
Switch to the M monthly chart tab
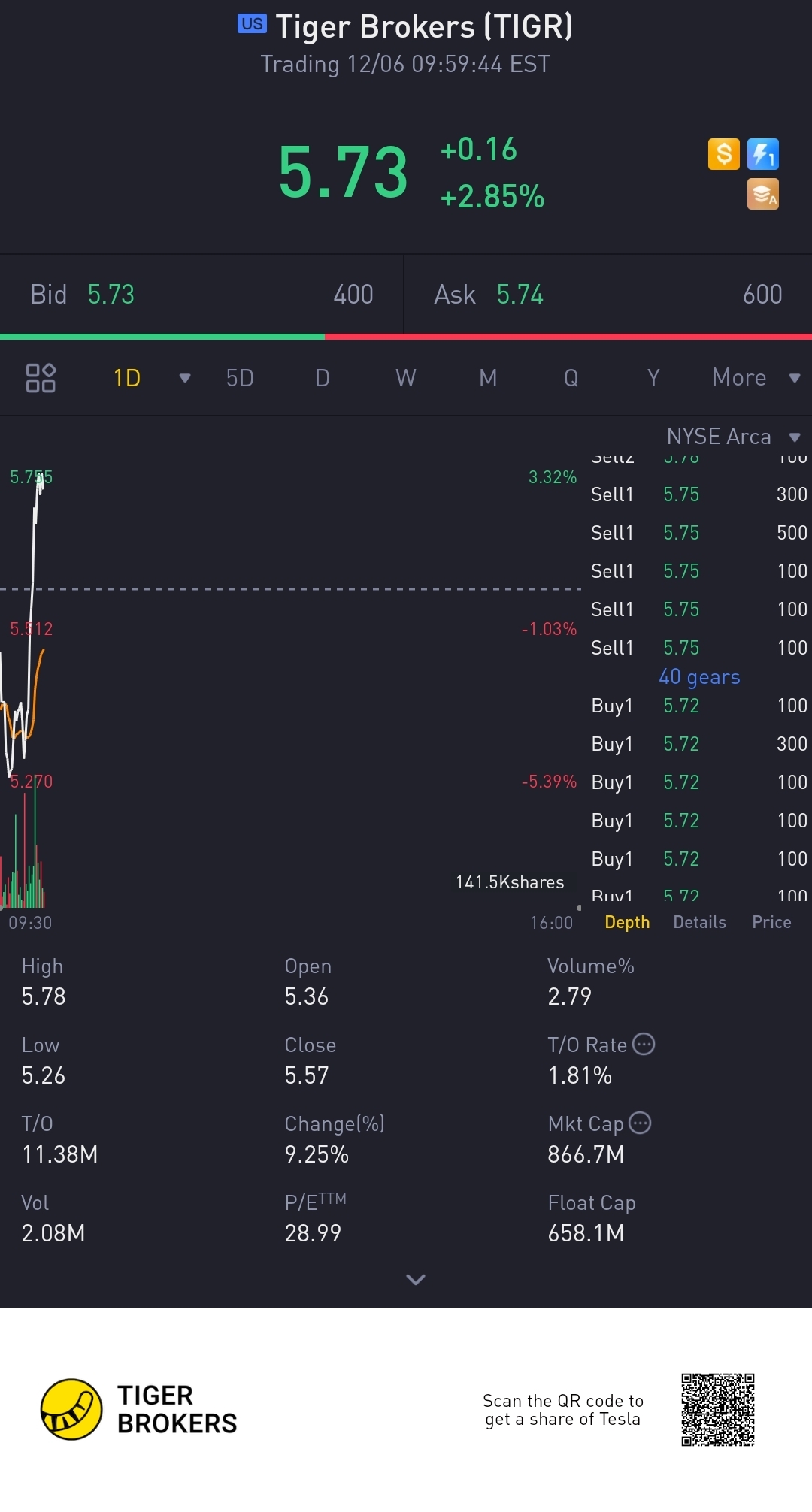(489, 378)
